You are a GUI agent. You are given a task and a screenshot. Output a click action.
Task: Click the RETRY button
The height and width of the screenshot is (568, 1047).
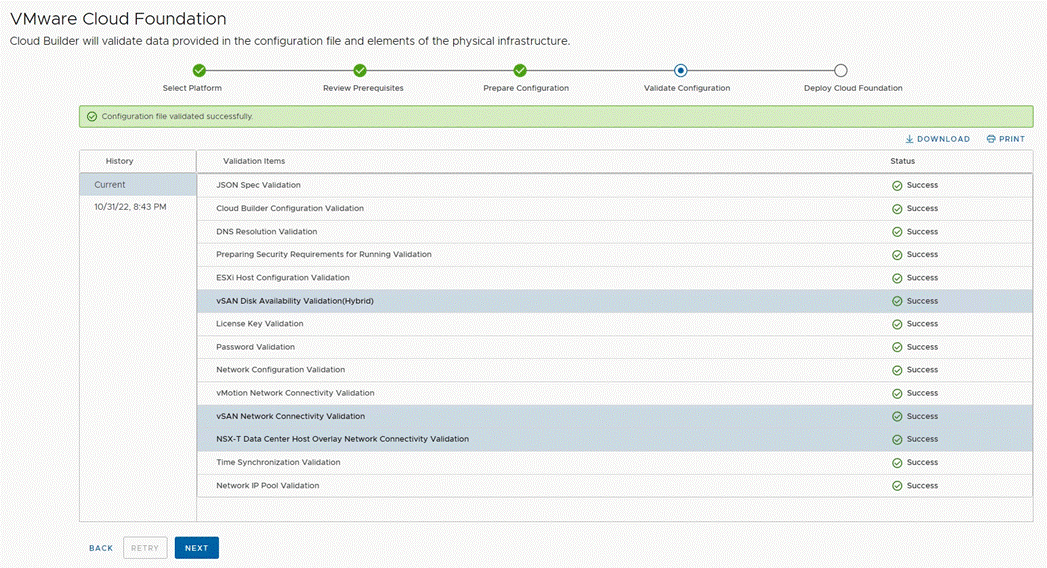(145, 548)
